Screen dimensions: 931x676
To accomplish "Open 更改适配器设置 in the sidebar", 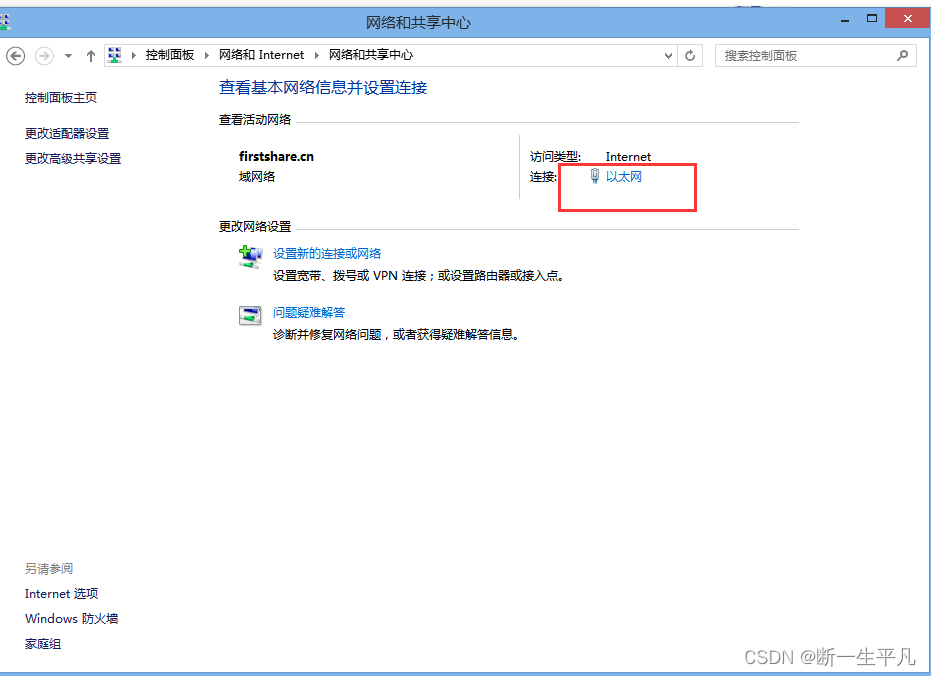I will point(68,132).
